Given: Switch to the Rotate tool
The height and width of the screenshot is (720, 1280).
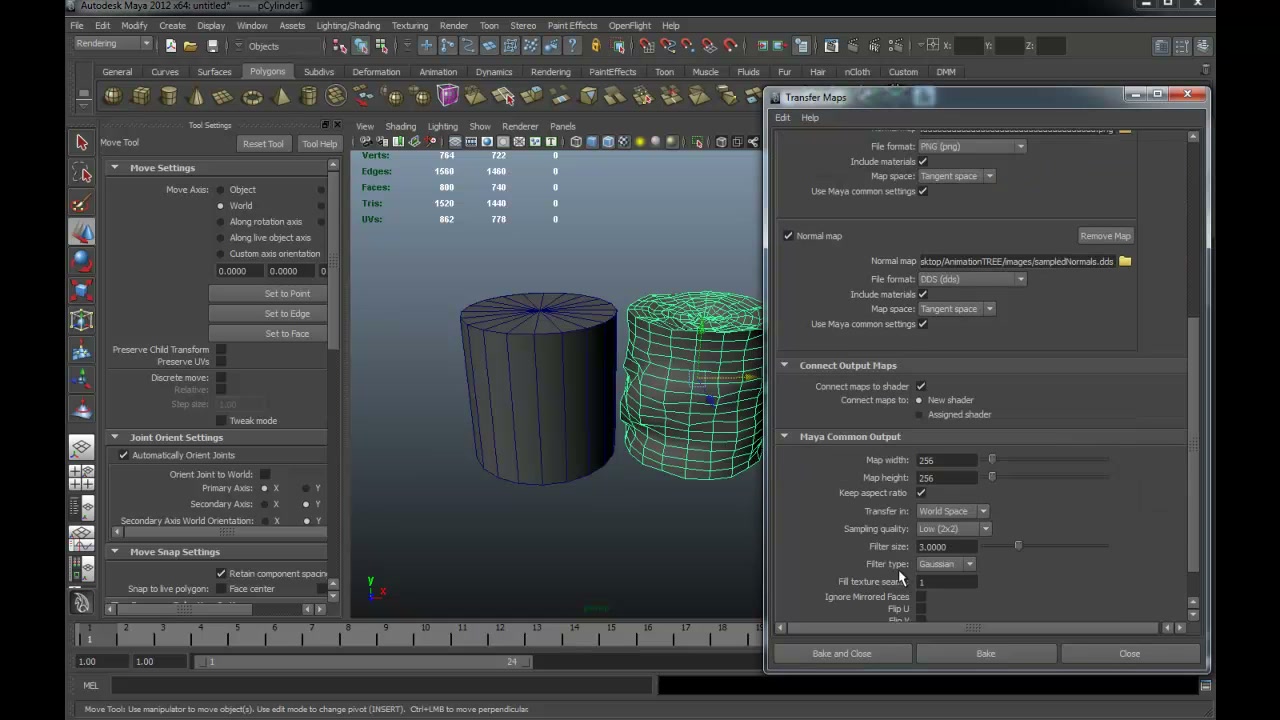Looking at the screenshot, I should (82, 262).
